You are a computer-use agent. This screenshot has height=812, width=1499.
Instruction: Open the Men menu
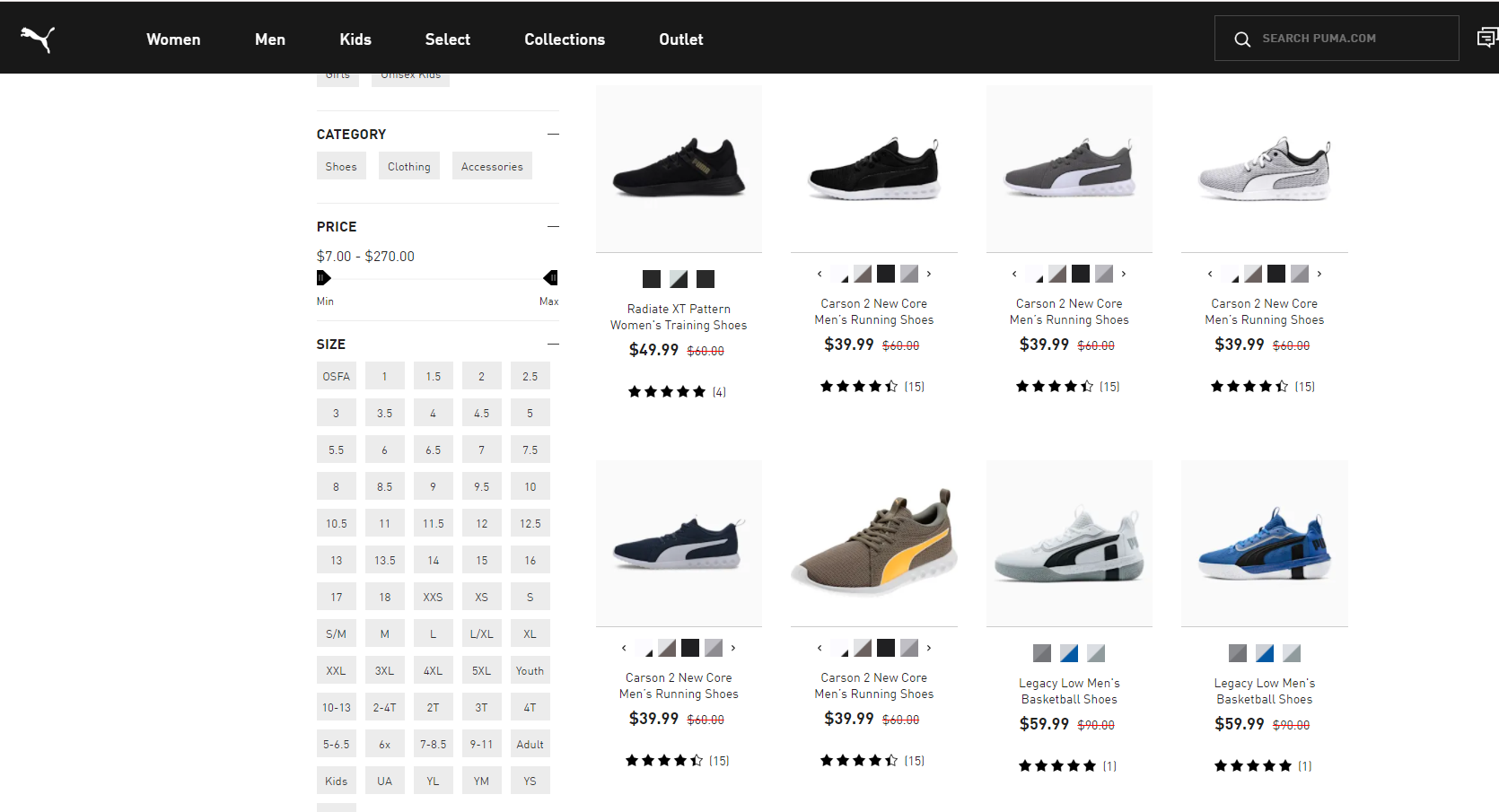(x=270, y=39)
